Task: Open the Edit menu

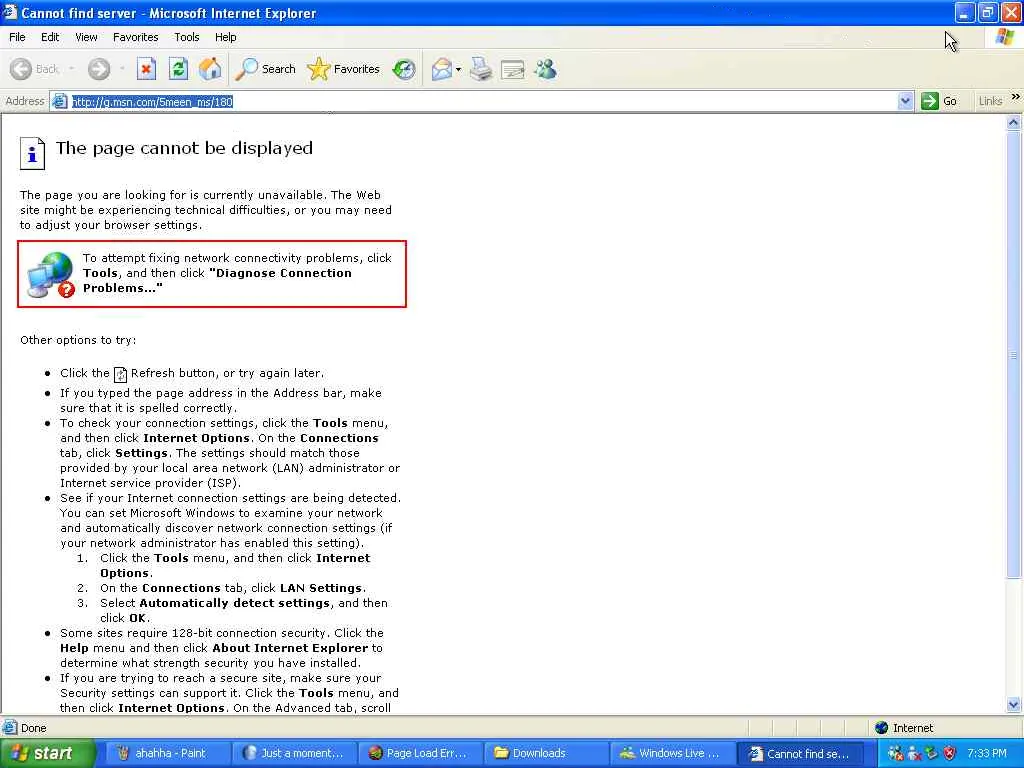Action: coord(50,37)
